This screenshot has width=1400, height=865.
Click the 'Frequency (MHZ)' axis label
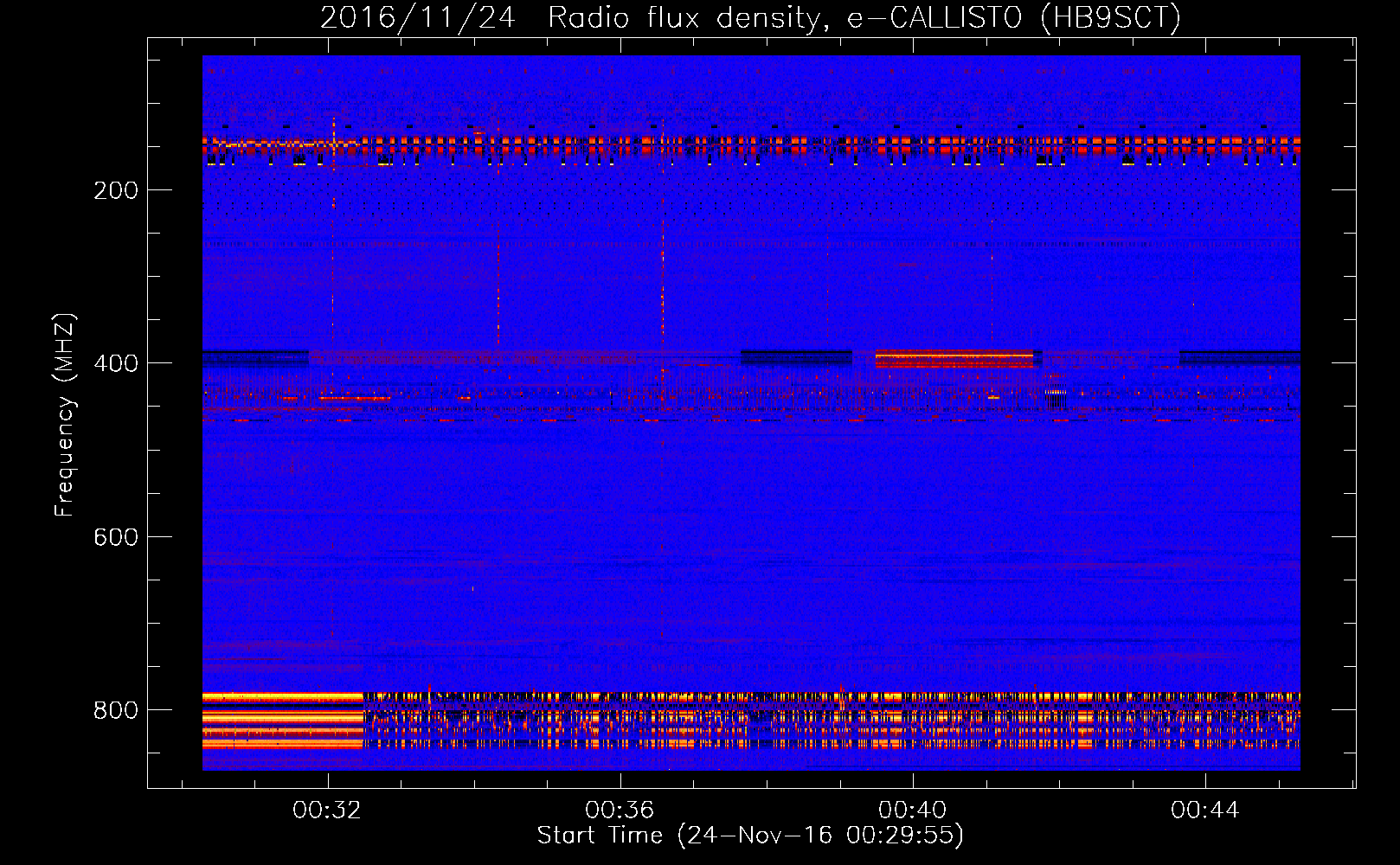click(x=65, y=415)
